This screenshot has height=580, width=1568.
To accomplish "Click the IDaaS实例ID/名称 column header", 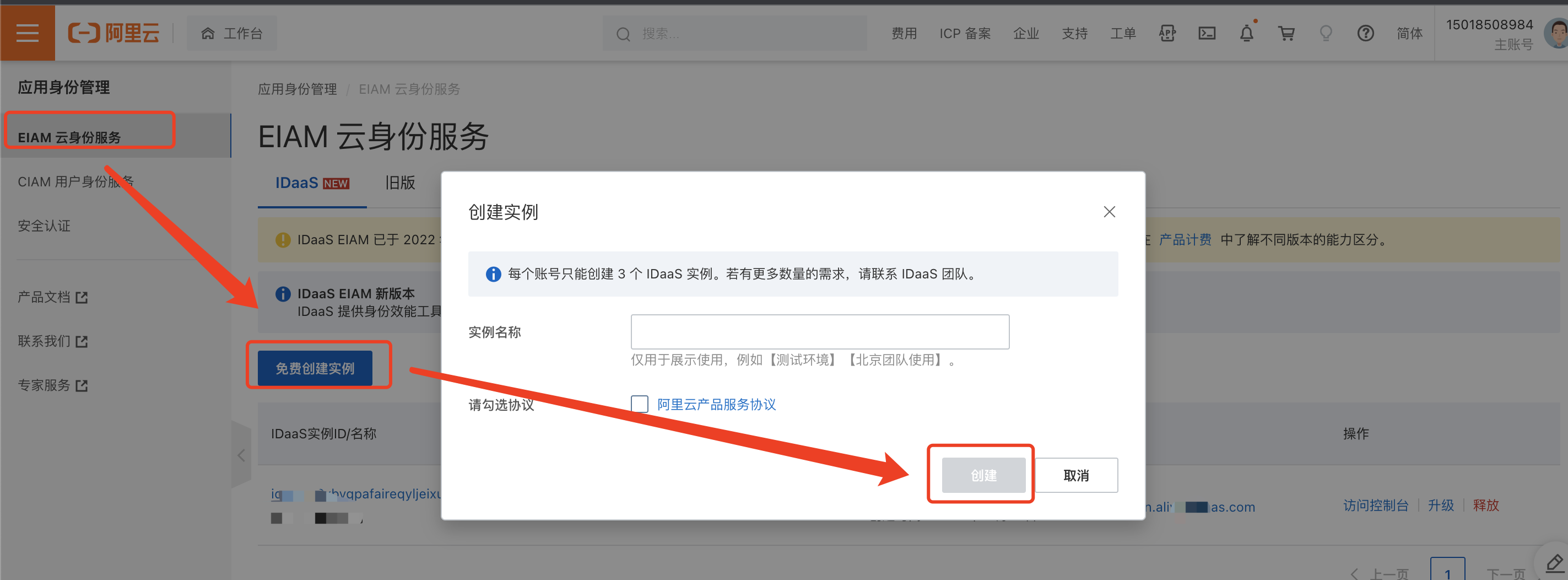I will click(323, 434).
